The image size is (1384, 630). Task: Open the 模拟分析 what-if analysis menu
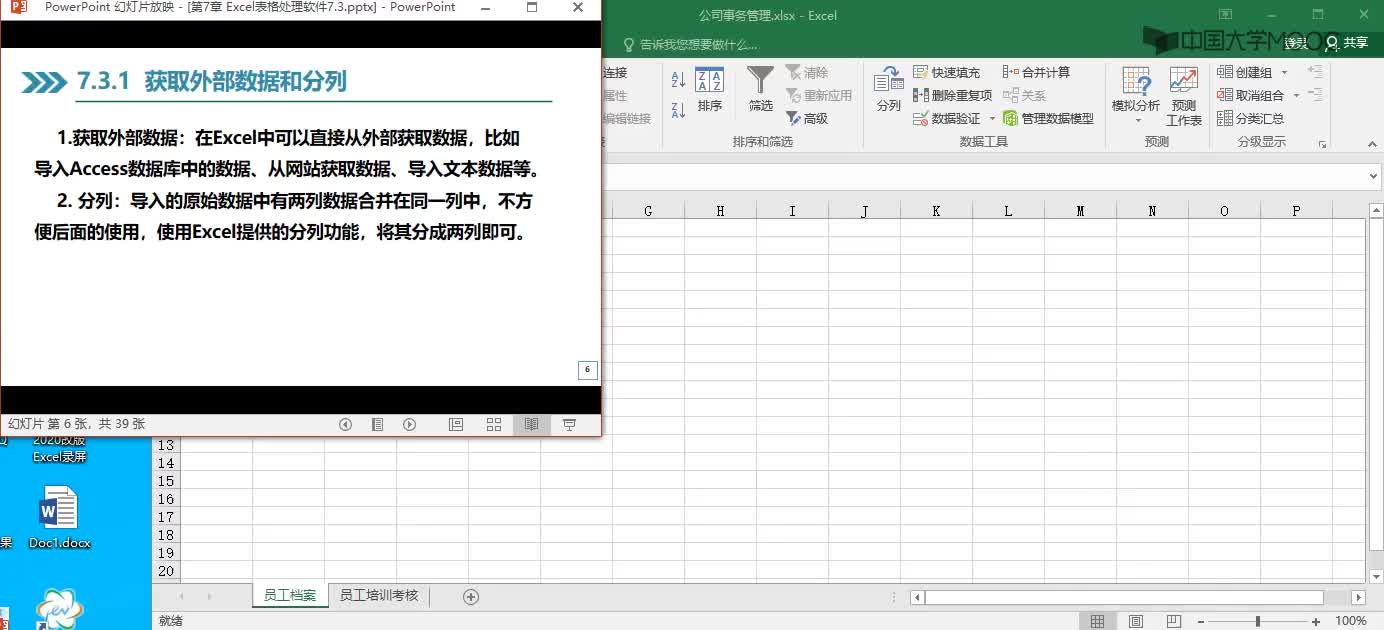(x=1136, y=96)
